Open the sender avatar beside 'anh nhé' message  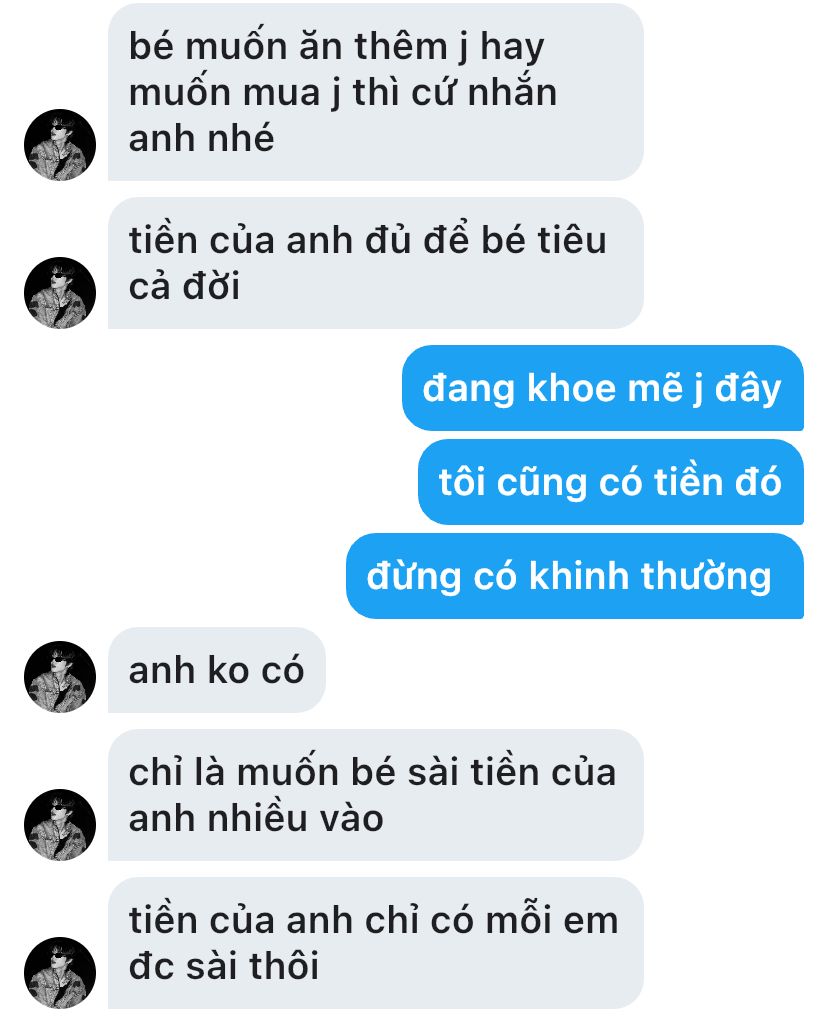coord(60,144)
